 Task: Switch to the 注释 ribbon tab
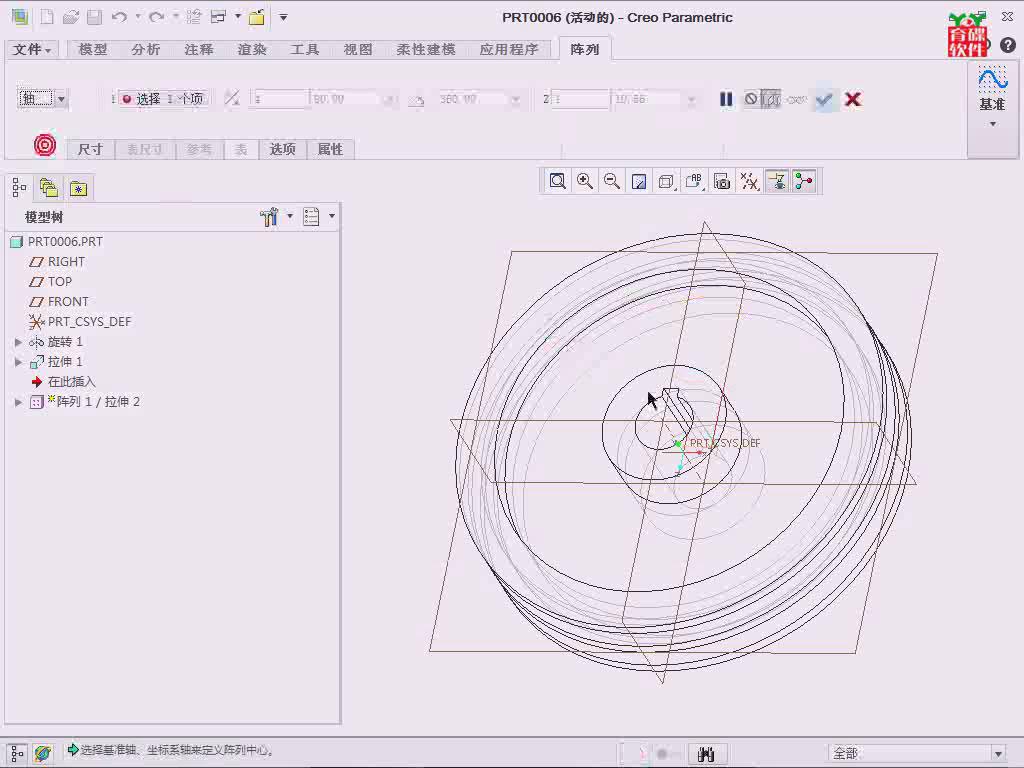coord(199,50)
